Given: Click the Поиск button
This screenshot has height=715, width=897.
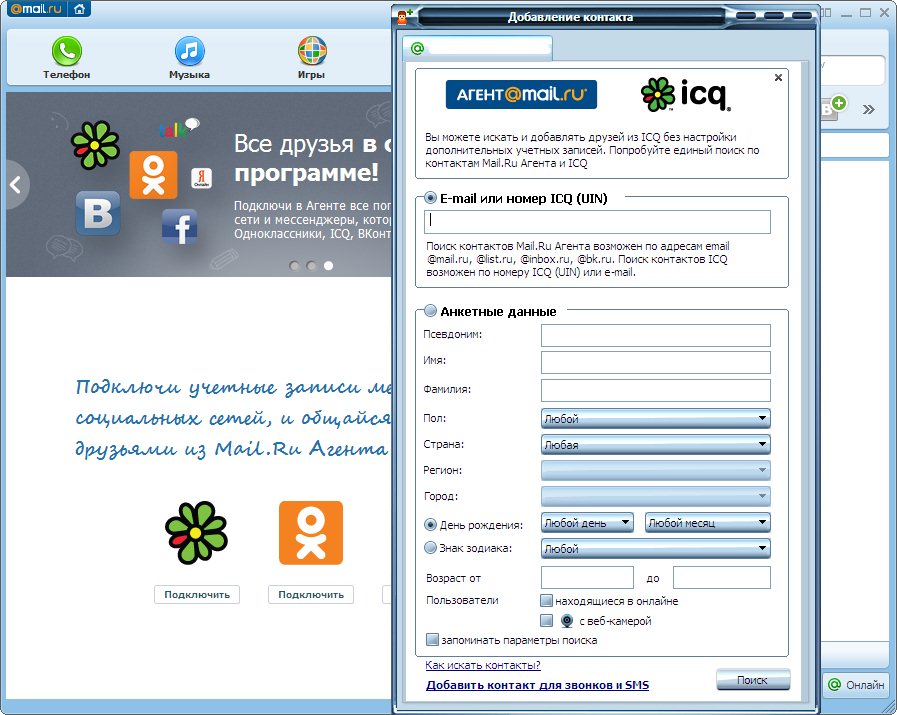Looking at the screenshot, I should pos(753,680).
